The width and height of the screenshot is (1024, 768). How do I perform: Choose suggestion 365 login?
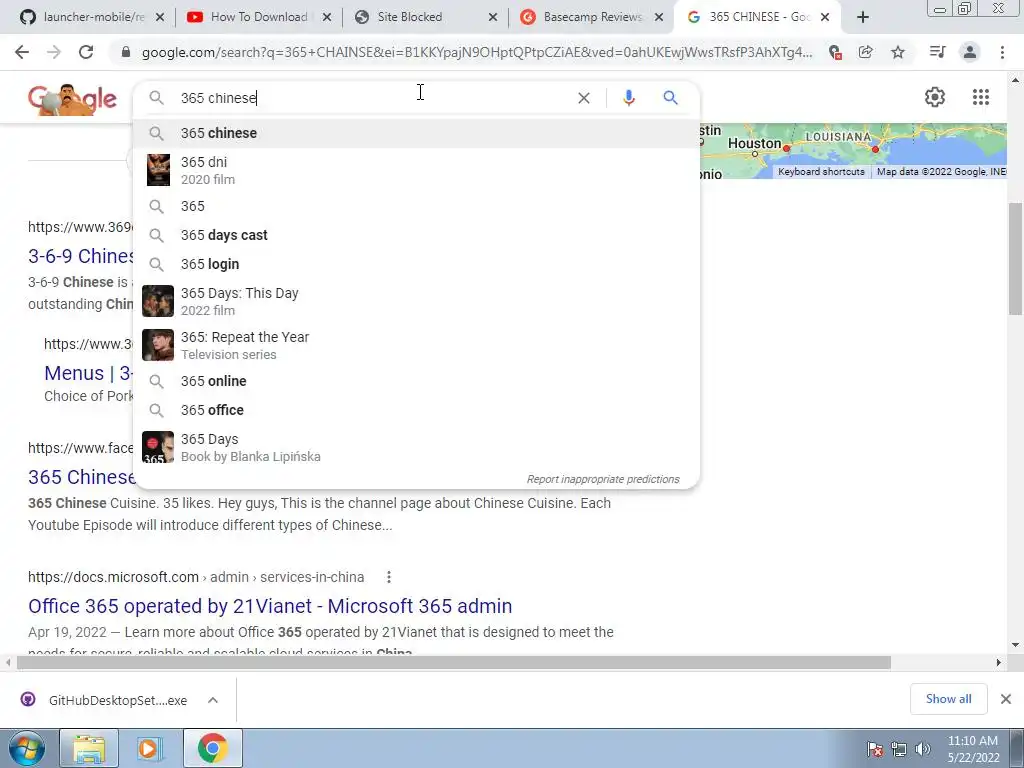click(416, 264)
